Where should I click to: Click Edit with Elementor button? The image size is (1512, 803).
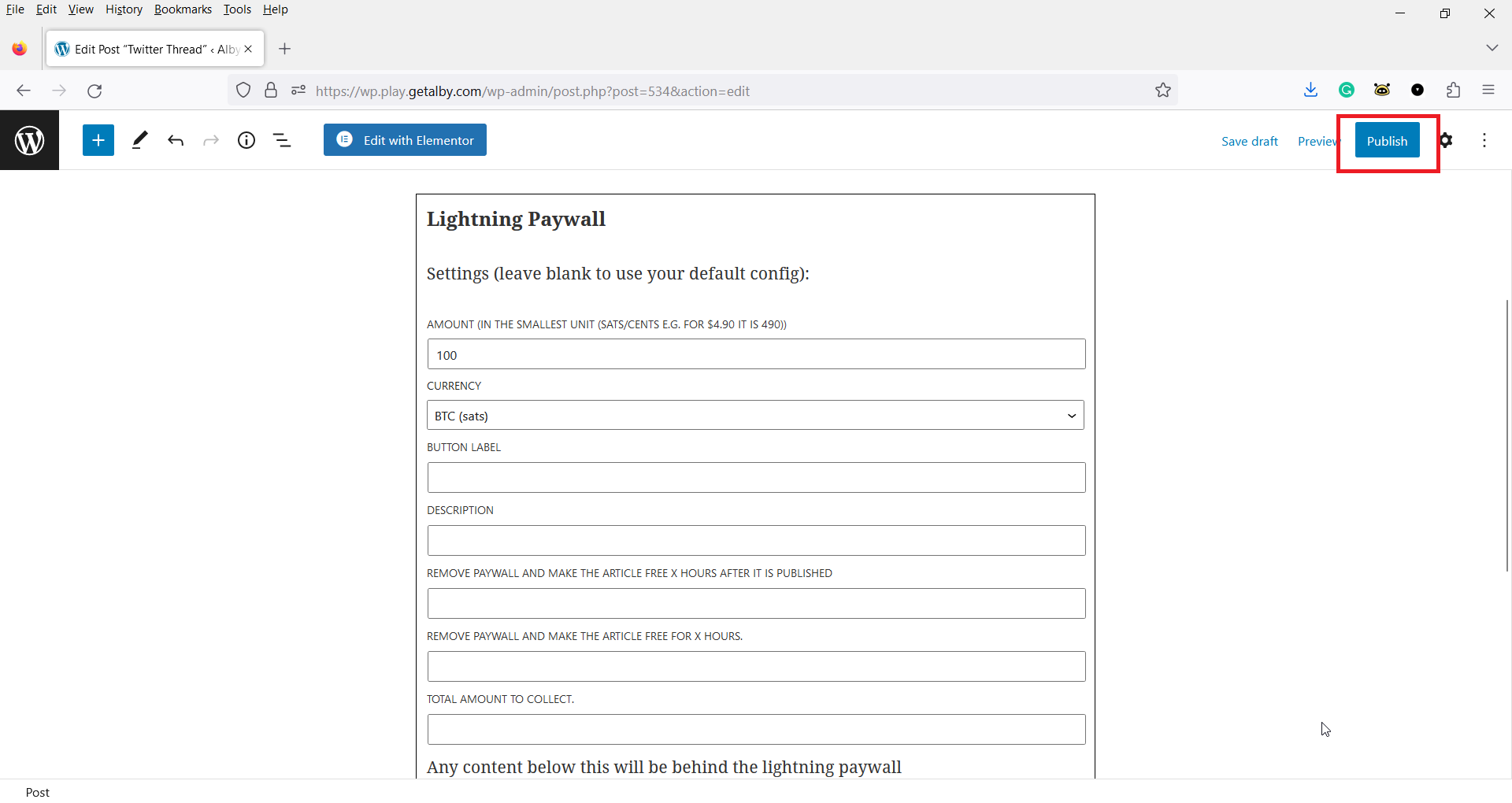(405, 140)
